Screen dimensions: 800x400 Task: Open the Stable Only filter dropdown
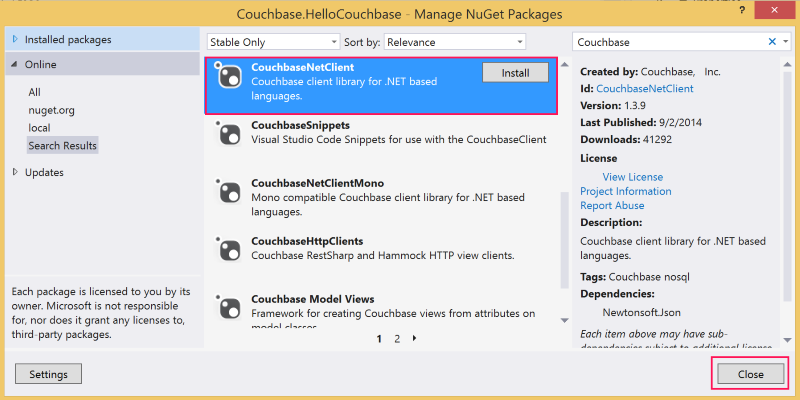pos(273,42)
